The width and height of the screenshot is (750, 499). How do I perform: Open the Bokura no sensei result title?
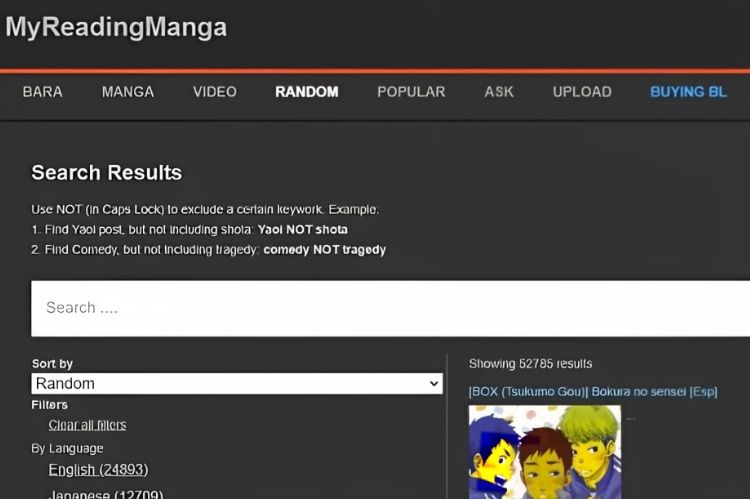coord(593,392)
